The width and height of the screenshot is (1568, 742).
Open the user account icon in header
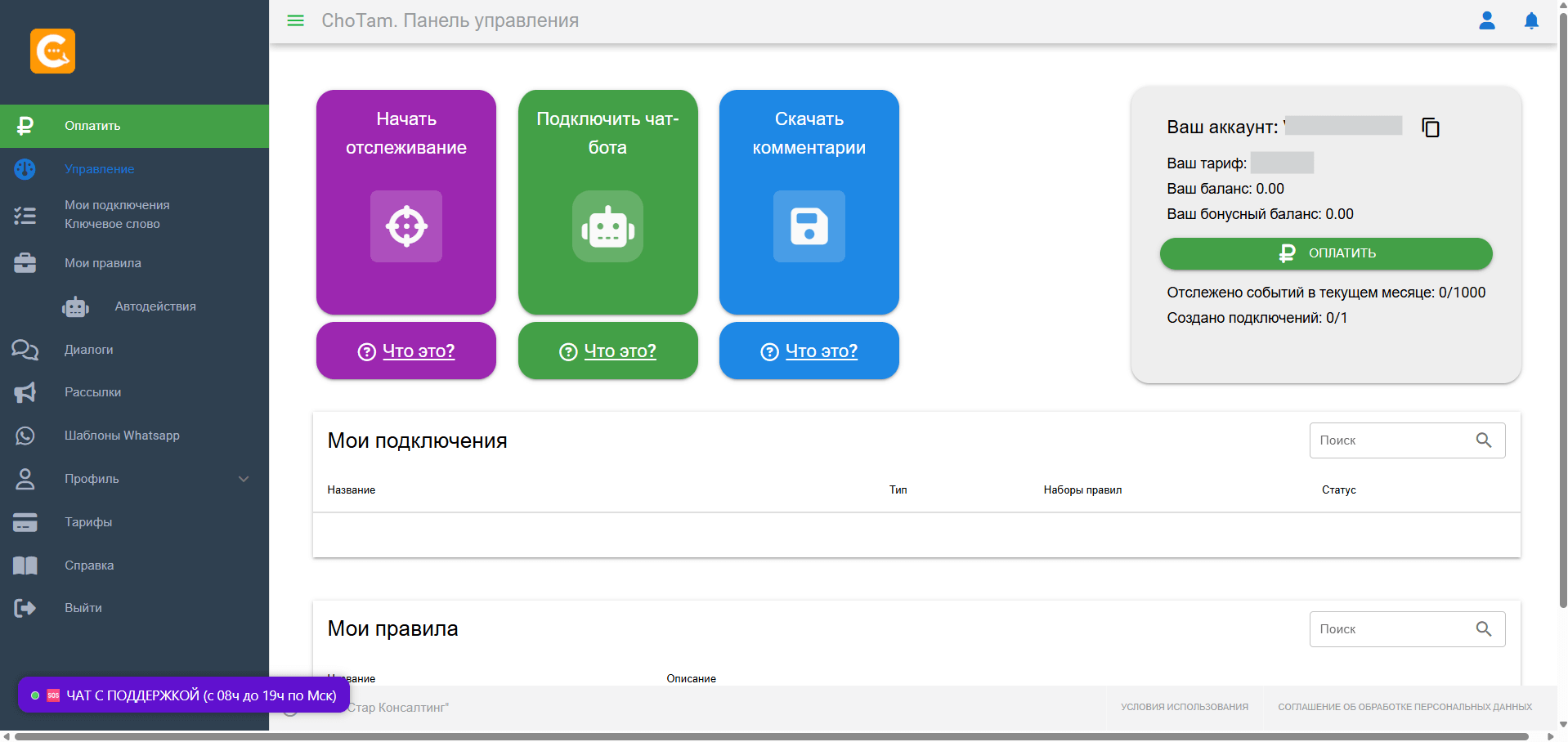pyautogui.click(x=1486, y=20)
